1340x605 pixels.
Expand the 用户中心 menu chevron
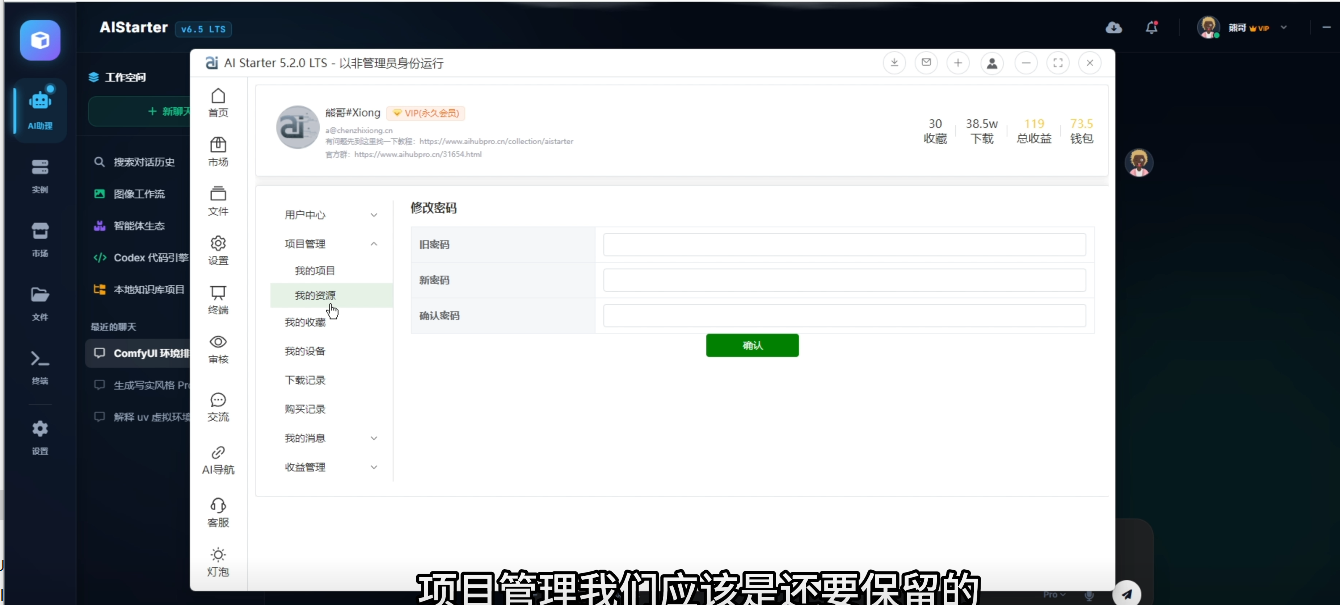pos(374,215)
